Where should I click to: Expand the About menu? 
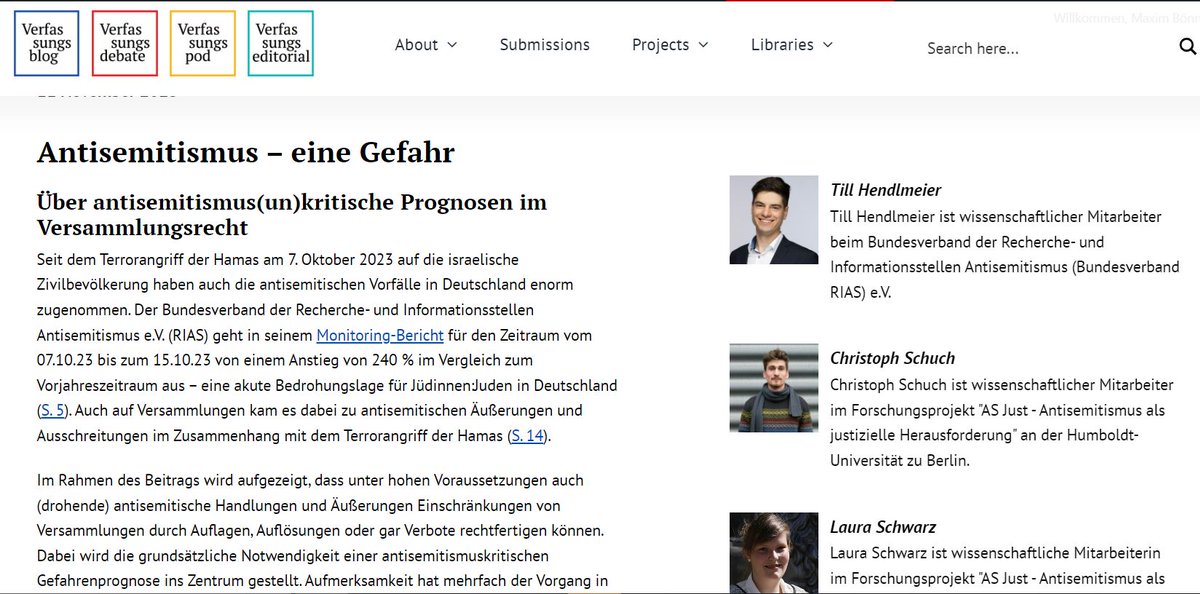[x=426, y=44]
